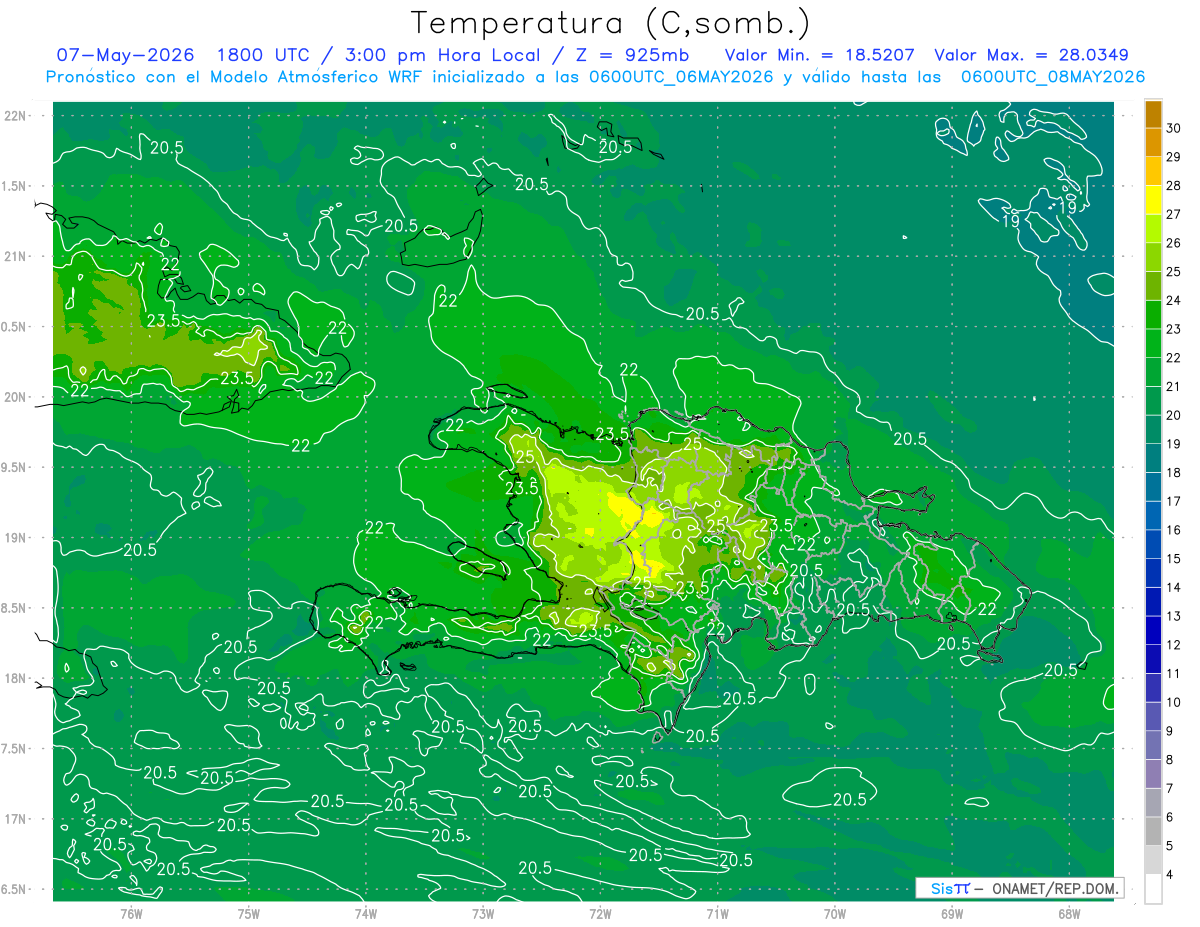Select the 68W longitude tick label
This screenshot has width=1200, height=927.
tap(1069, 913)
